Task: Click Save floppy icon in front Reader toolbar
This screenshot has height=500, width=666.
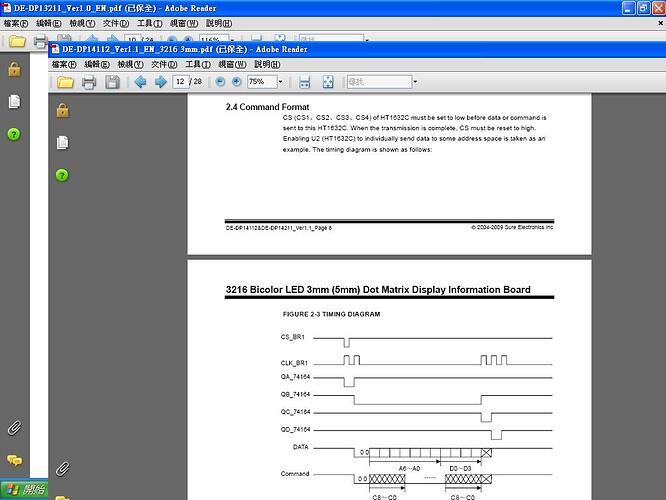Action: 112,82
